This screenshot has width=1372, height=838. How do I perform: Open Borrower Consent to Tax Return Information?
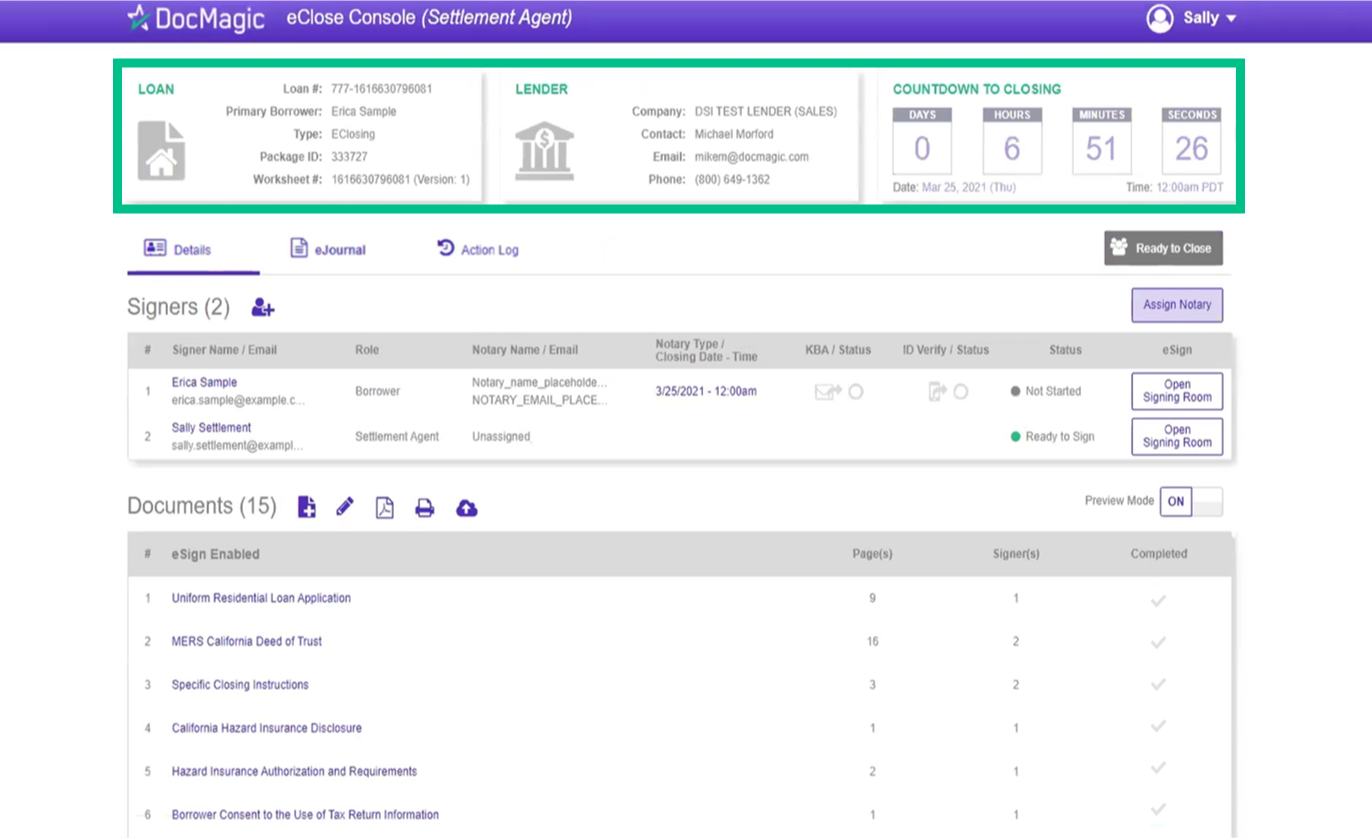point(305,815)
